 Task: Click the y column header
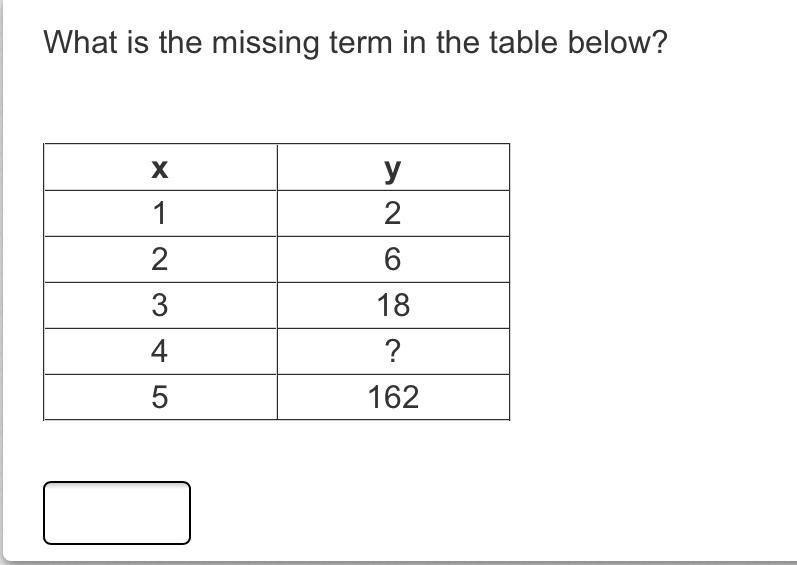(x=393, y=167)
